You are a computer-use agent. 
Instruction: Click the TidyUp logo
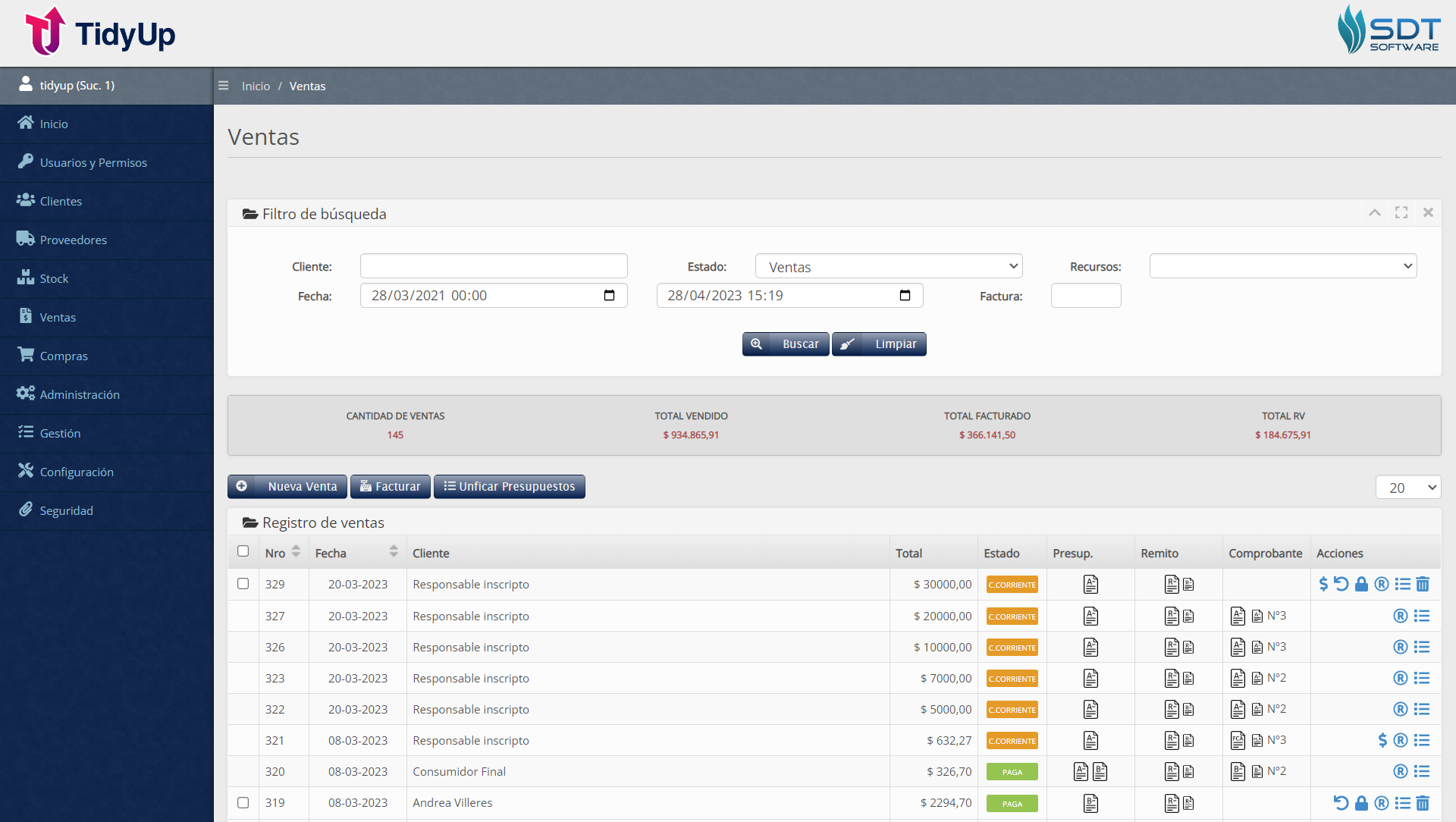100,33
